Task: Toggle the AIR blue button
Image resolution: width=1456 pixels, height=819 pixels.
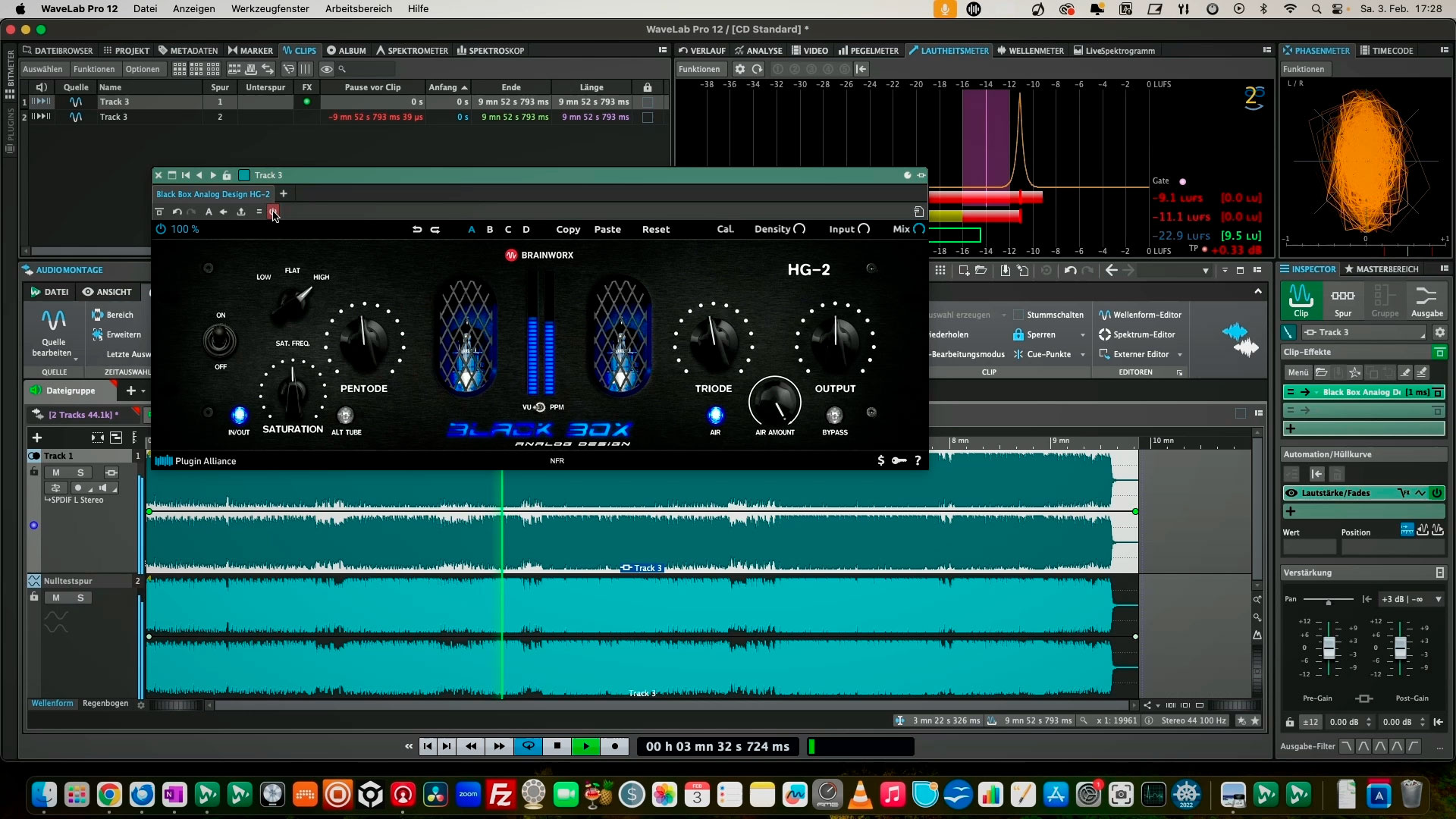Action: (x=715, y=415)
